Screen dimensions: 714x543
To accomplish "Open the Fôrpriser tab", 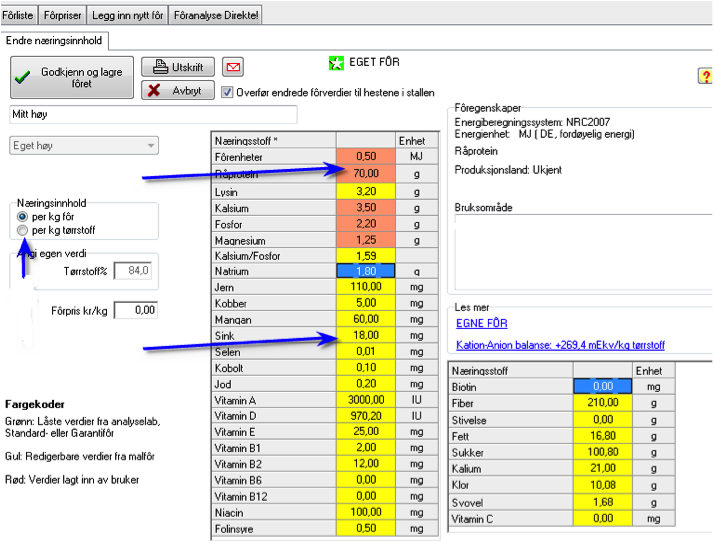I will point(62,15).
